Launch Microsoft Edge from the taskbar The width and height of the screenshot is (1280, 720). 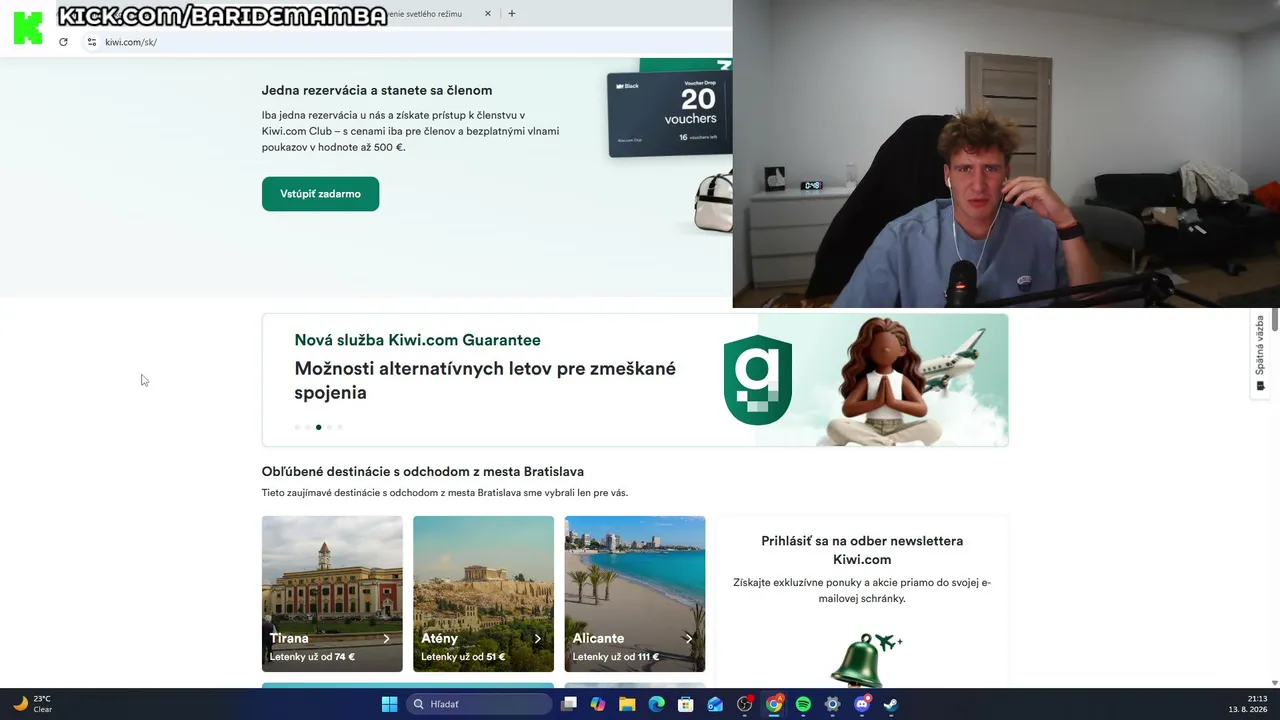pyautogui.click(x=657, y=704)
